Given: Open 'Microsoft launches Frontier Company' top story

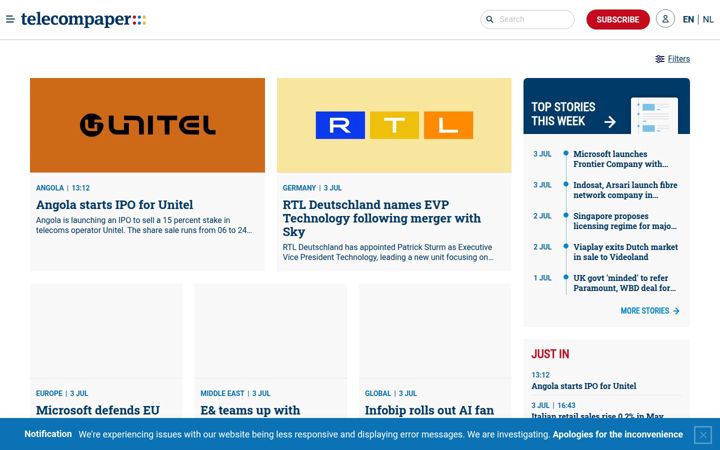Looking at the screenshot, I should tap(620, 159).
